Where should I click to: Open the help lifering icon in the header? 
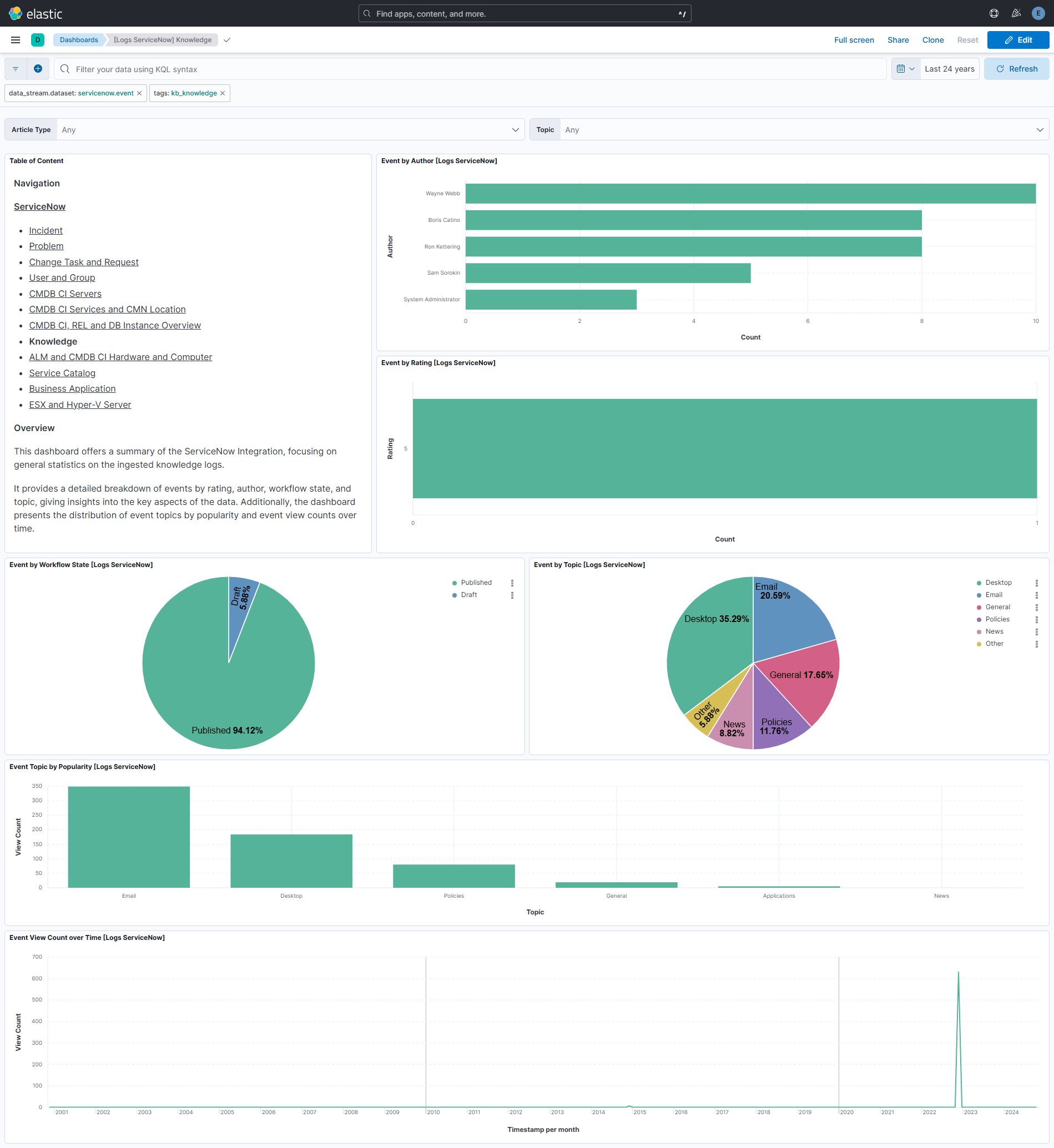click(994, 13)
